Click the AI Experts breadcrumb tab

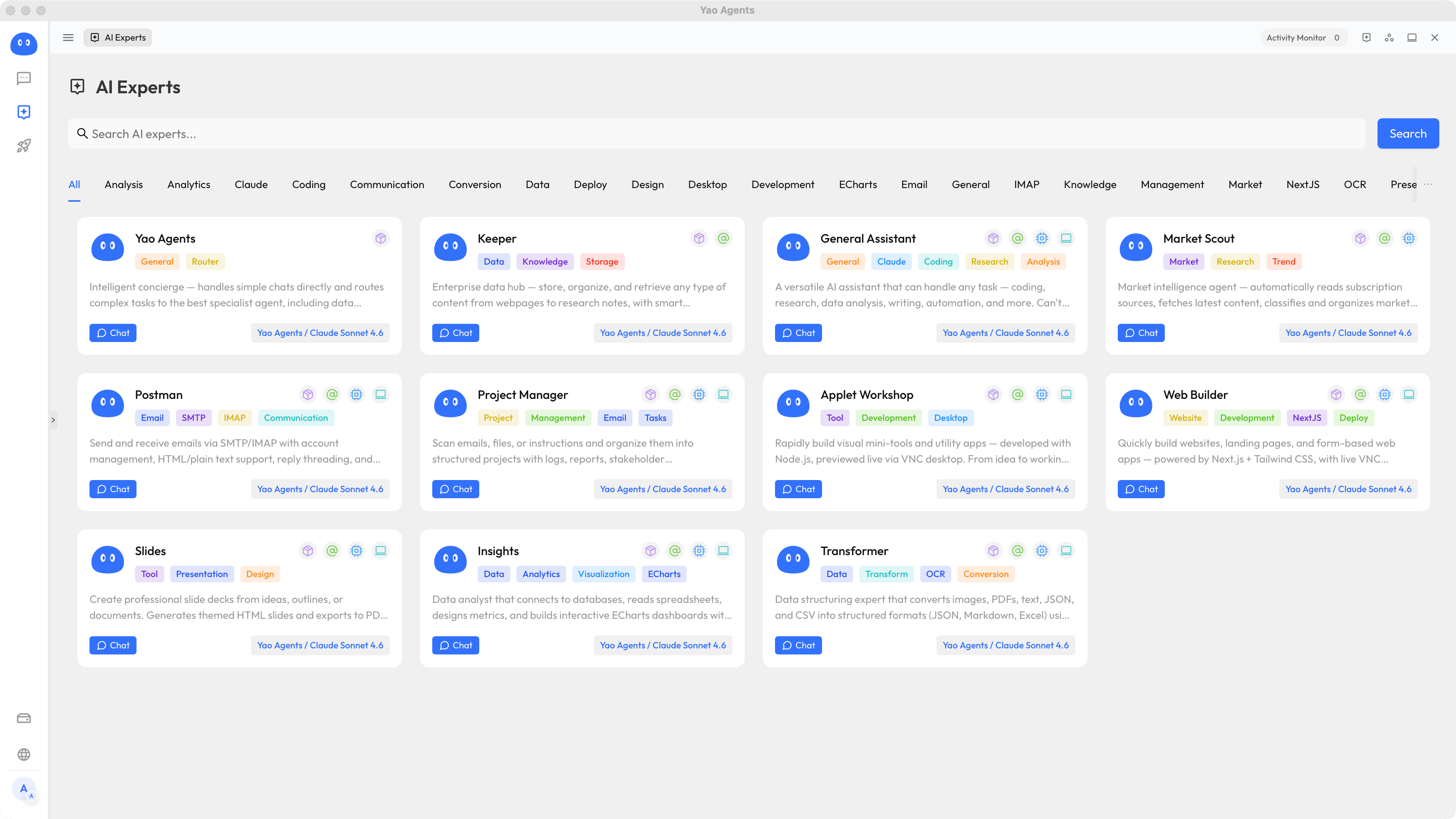point(118,37)
